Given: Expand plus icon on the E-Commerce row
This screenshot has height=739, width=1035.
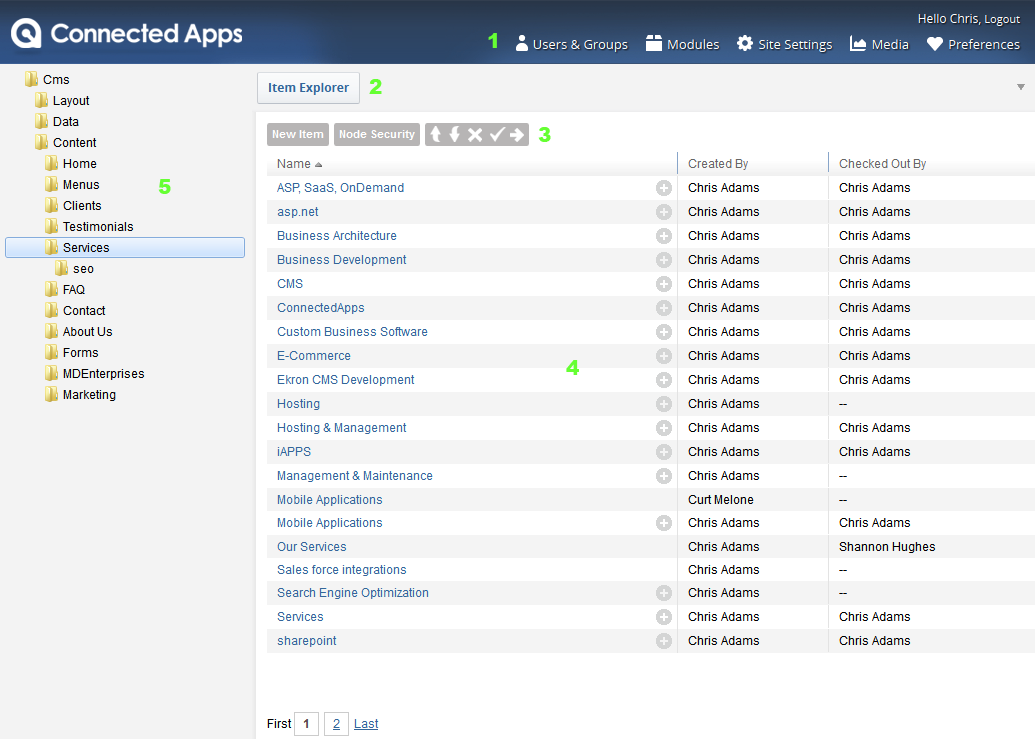Looking at the screenshot, I should 664,356.
